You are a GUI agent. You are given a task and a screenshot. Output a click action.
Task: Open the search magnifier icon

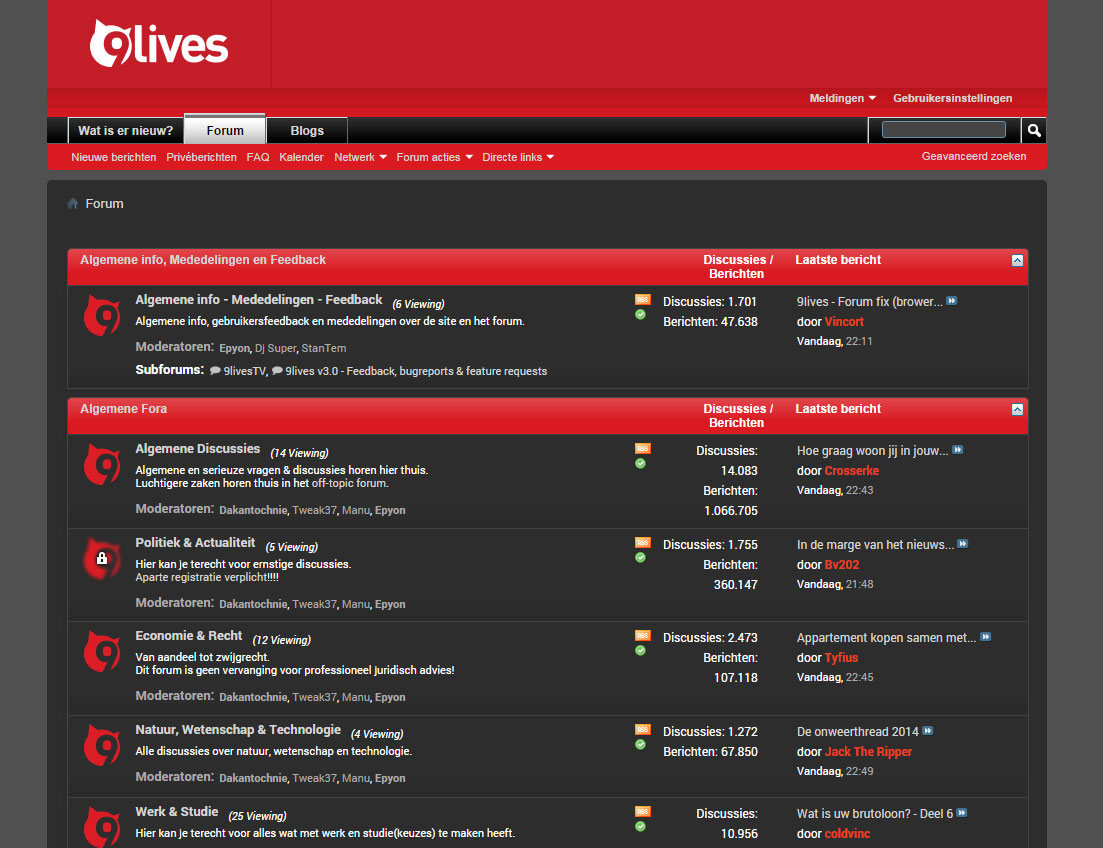[1033, 130]
